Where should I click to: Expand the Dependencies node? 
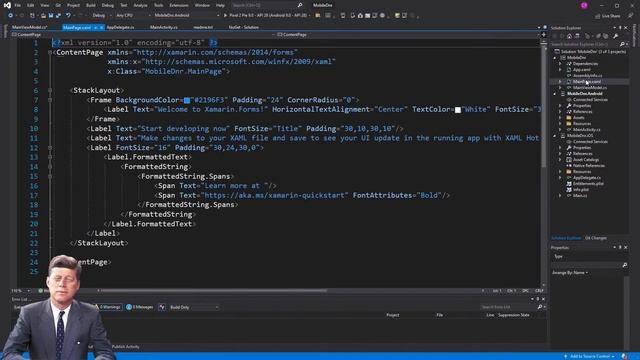point(560,64)
